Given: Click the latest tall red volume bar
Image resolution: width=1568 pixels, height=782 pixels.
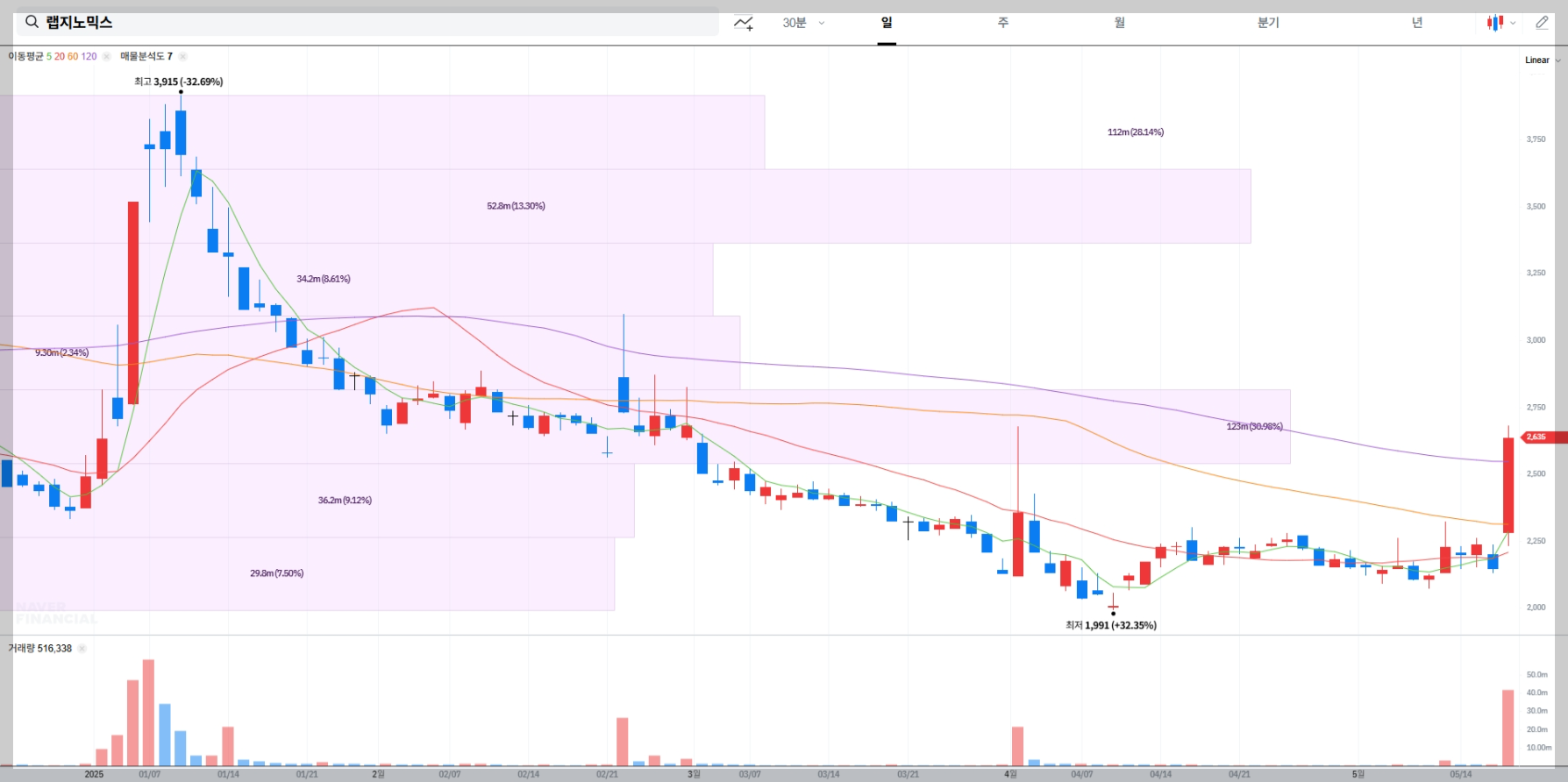Looking at the screenshot, I should (x=1508, y=728).
